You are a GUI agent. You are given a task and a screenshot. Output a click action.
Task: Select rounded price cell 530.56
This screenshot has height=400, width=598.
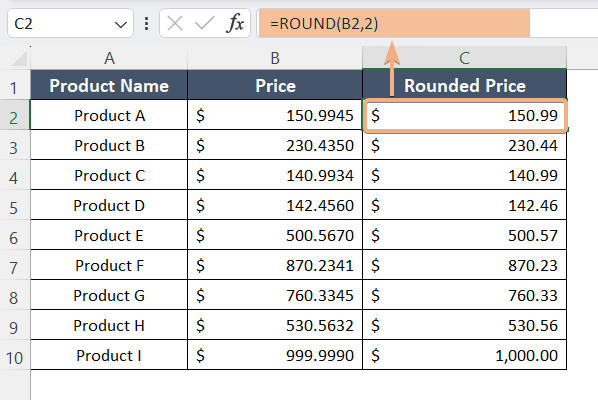coord(465,325)
